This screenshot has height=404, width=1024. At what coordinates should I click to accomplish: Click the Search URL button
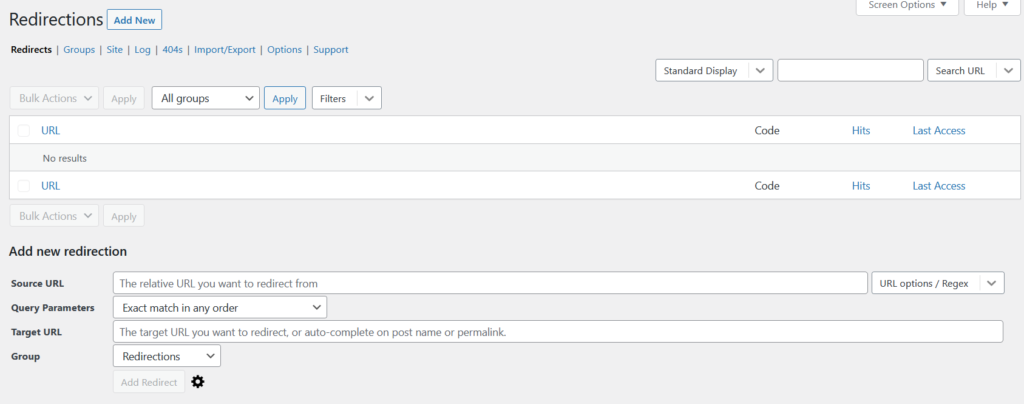961,70
